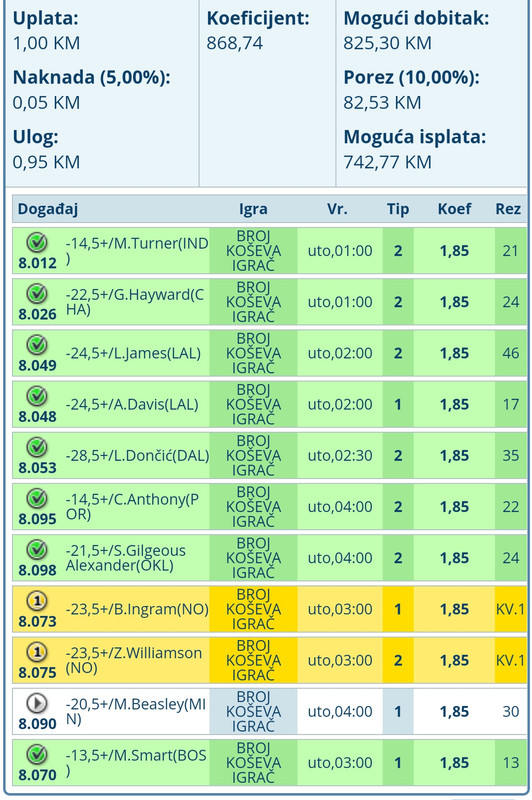Viewport: 532px width, 800px height.
Task: Click event code 8.090
Action: [x=37, y=723]
